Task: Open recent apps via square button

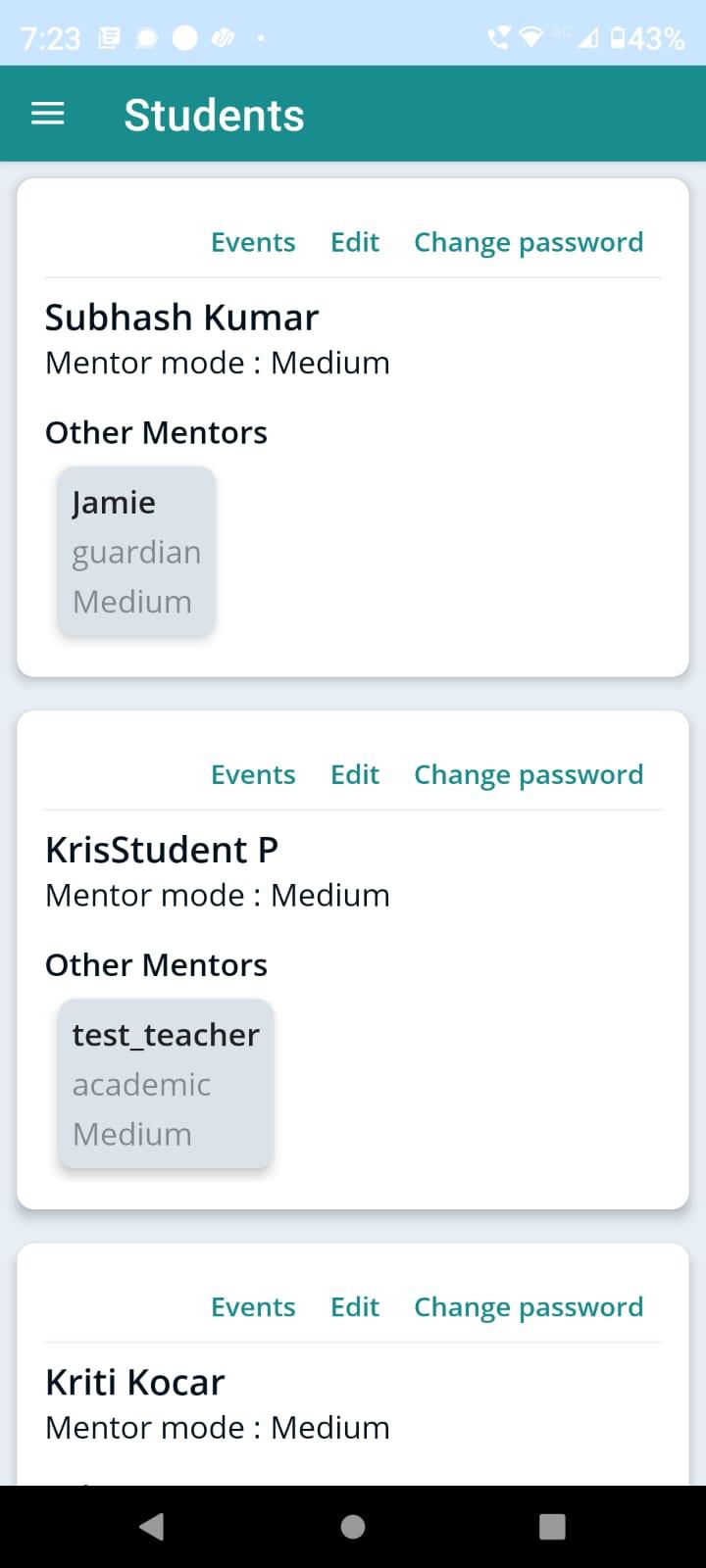Action: 552,1526
